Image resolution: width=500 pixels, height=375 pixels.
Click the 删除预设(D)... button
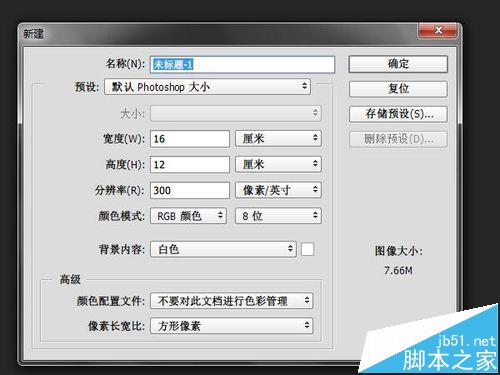click(x=398, y=139)
